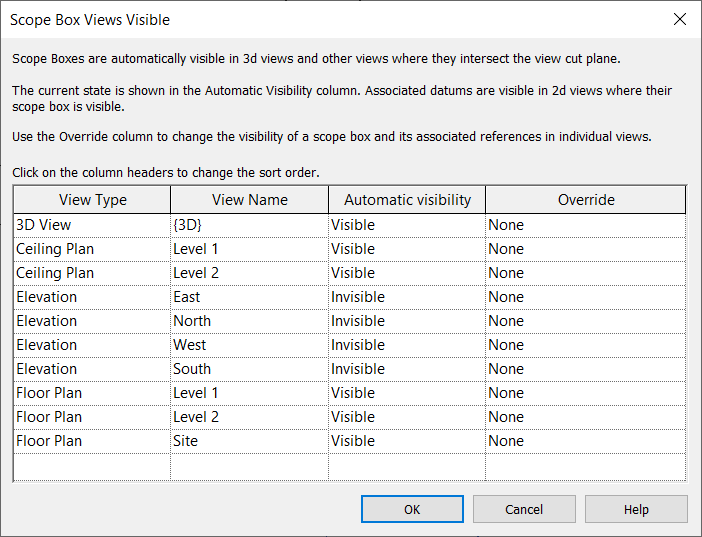Screen dimensions: 702x537
Task: Open Override cell for West elevation
Action: click(x=586, y=345)
